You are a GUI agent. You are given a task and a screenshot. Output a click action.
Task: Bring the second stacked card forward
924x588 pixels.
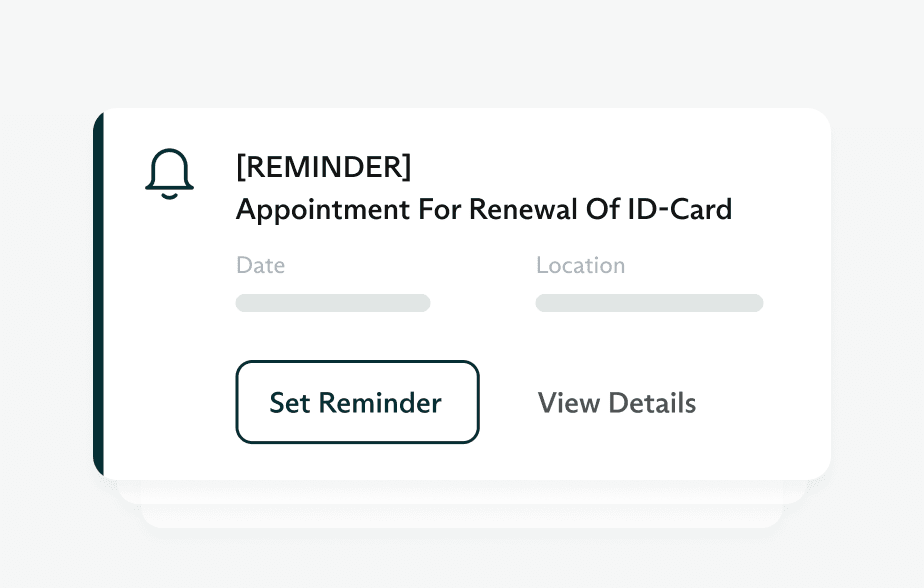click(461, 493)
